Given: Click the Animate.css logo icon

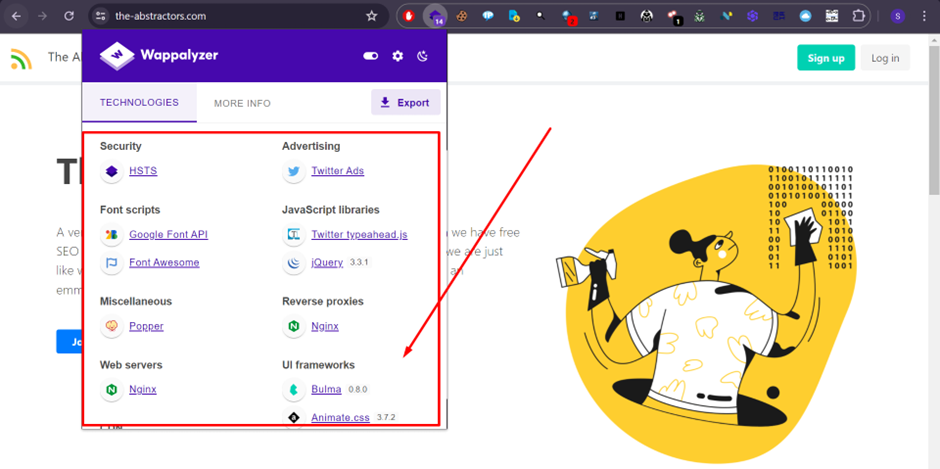Looking at the screenshot, I should point(294,417).
